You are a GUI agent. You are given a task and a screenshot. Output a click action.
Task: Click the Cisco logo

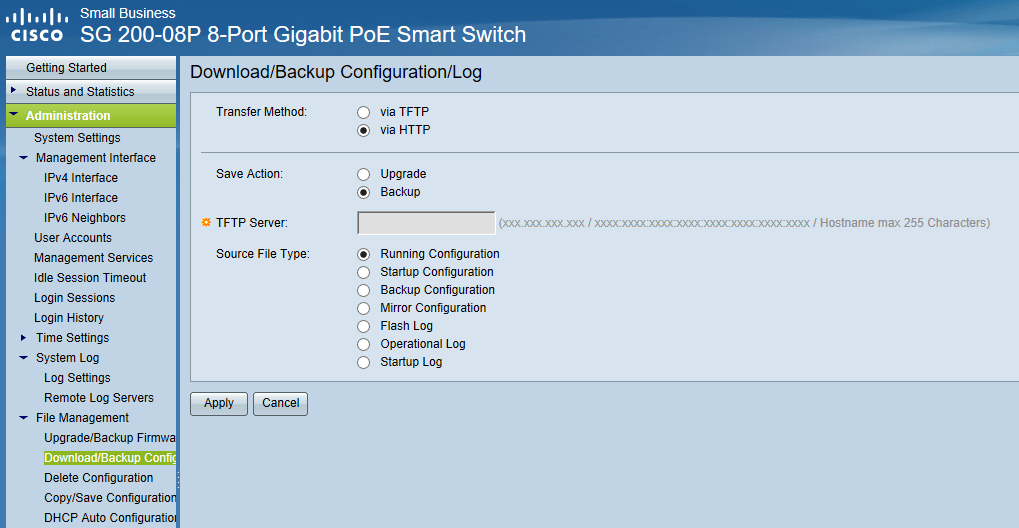coord(36,25)
